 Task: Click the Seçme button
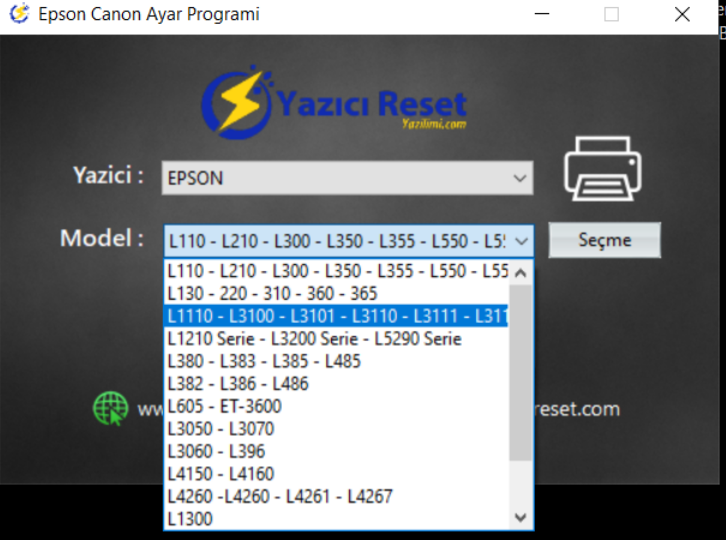pos(605,240)
